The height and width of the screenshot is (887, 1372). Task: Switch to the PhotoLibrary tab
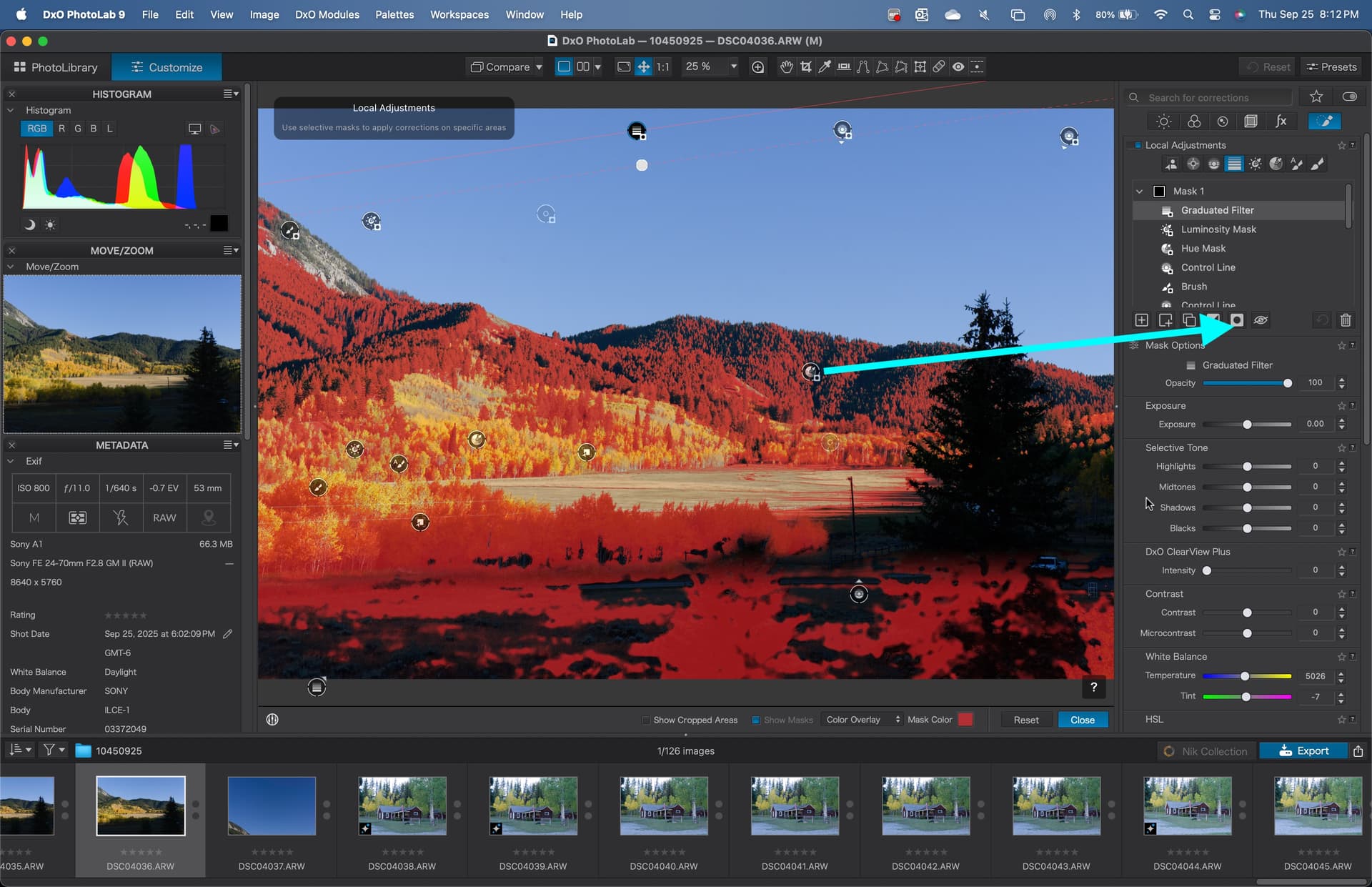(56, 67)
